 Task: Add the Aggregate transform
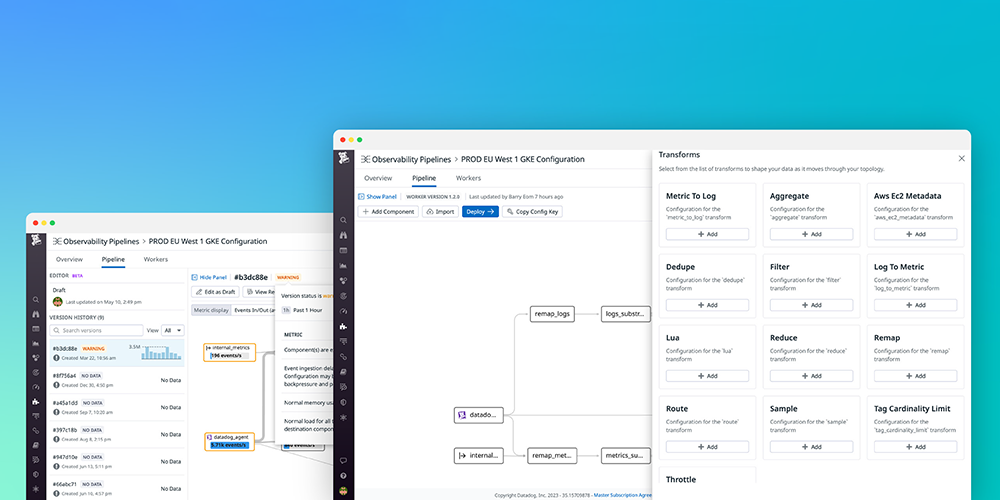click(811, 234)
